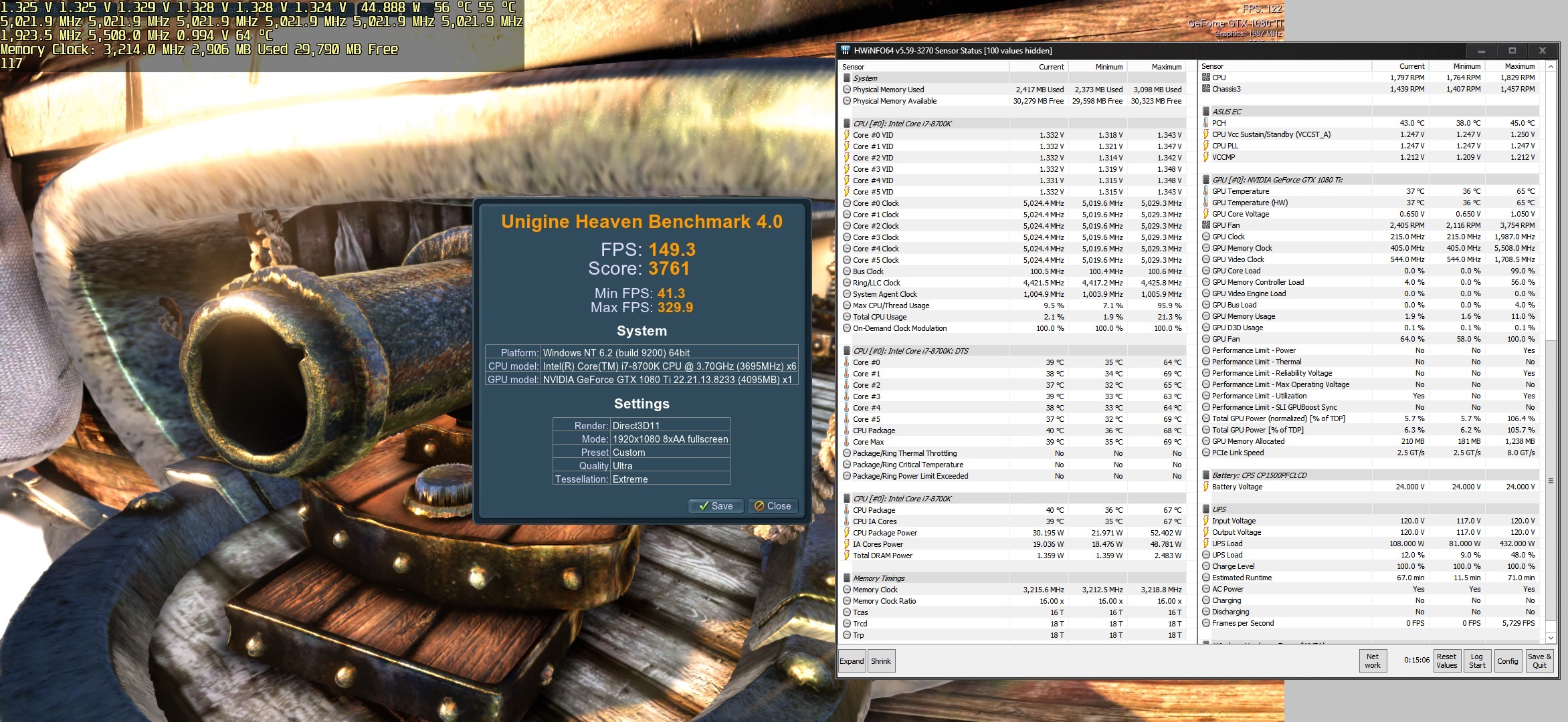
Task: Select GPU [#0]: NVIDIA GeForce GTX 1080 Ti header
Action: [x=1277, y=180]
